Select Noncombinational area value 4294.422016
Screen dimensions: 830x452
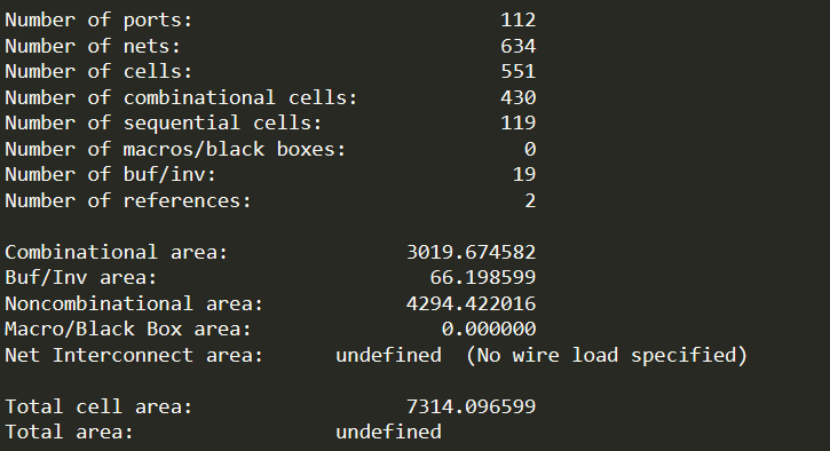pyautogui.click(x=471, y=304)
